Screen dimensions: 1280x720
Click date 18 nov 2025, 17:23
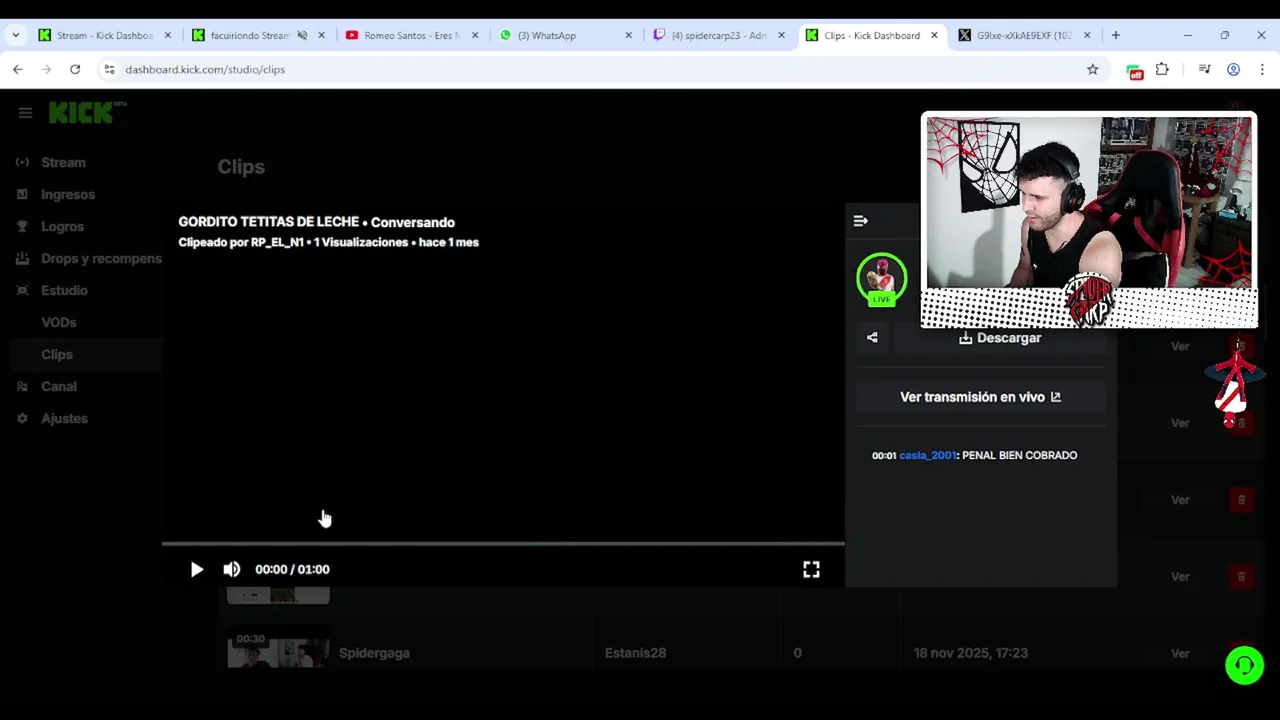point(970,653)
